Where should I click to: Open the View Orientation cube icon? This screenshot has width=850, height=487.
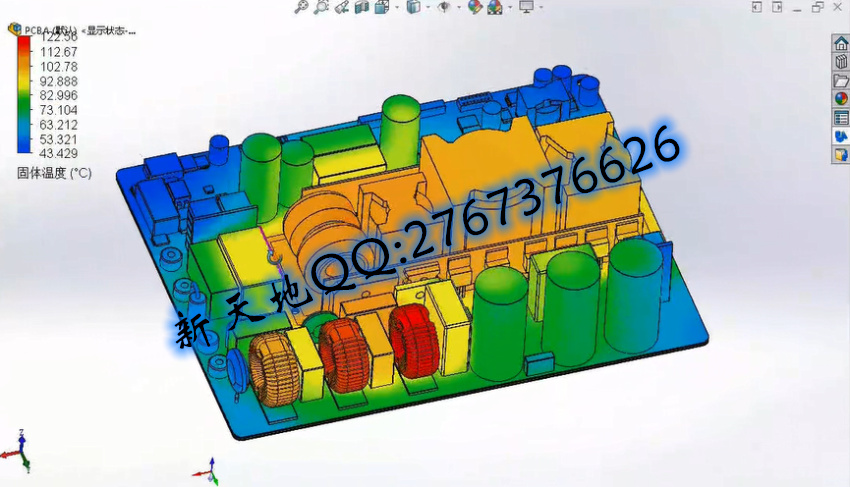382,7
